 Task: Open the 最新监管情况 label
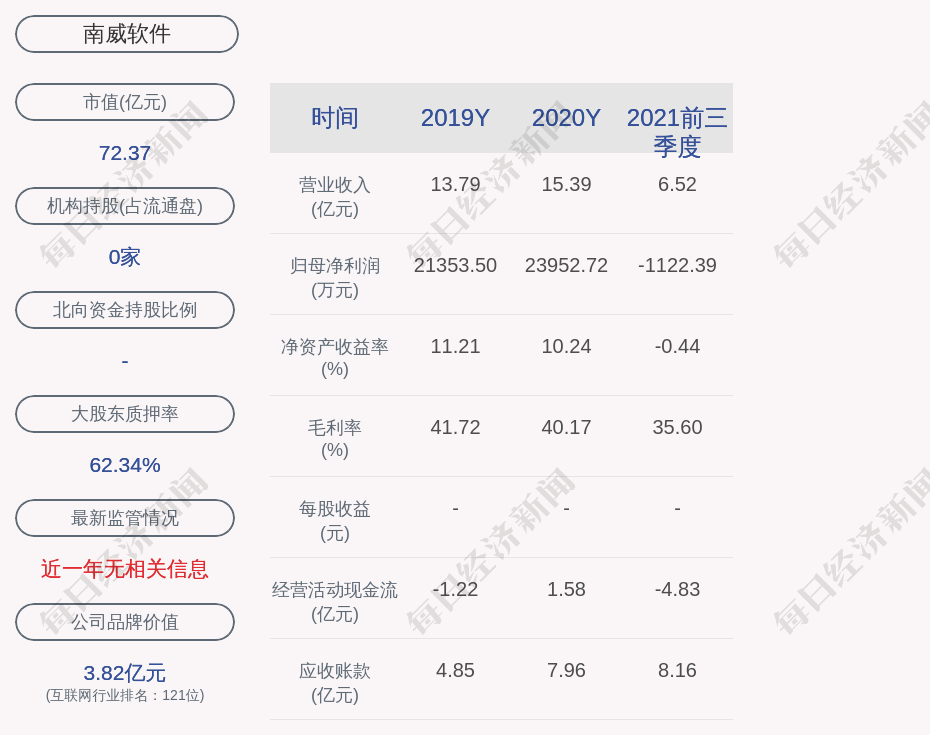click(125, 518)
